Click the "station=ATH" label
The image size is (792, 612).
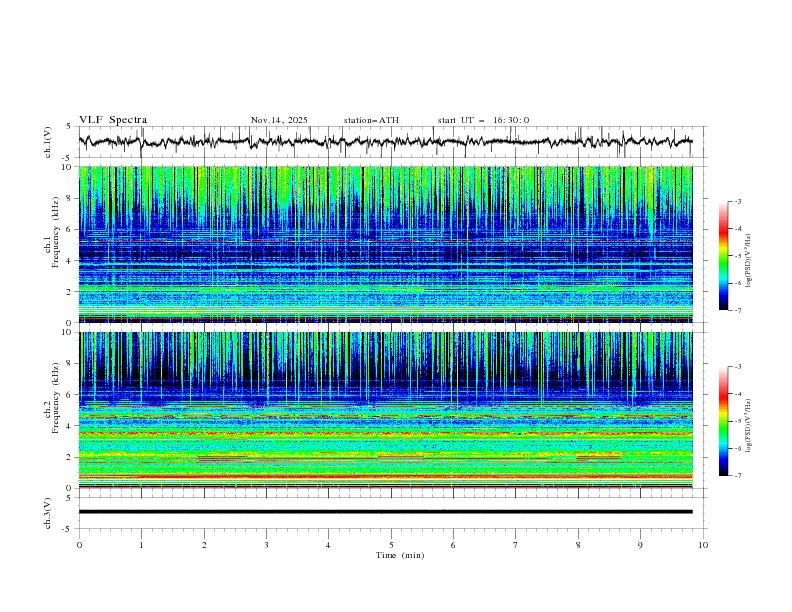(371, 120)
